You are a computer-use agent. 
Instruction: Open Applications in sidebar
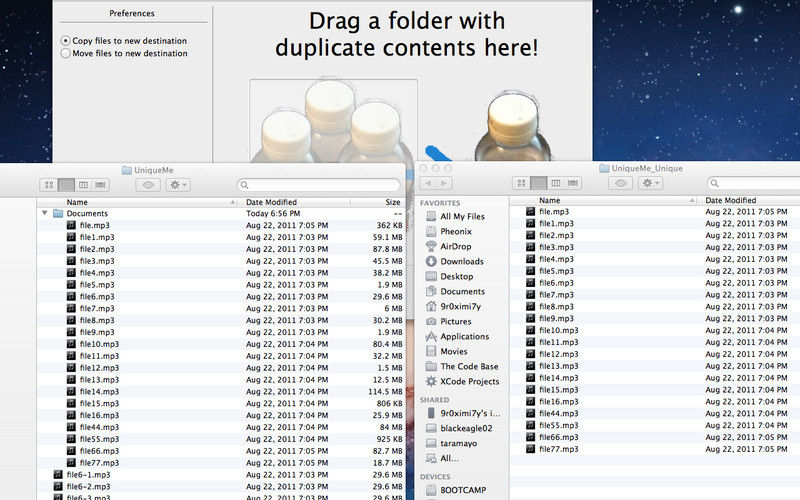[457, 336]
